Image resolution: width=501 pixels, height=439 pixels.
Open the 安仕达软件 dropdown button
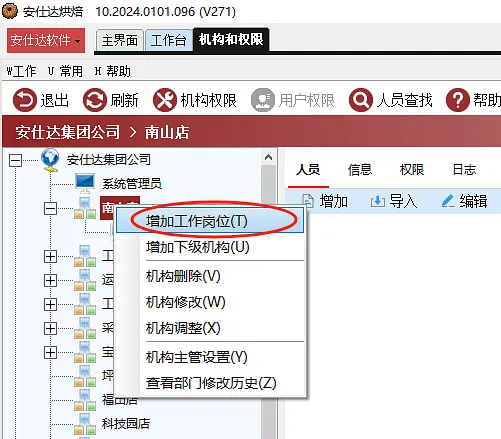46,40
